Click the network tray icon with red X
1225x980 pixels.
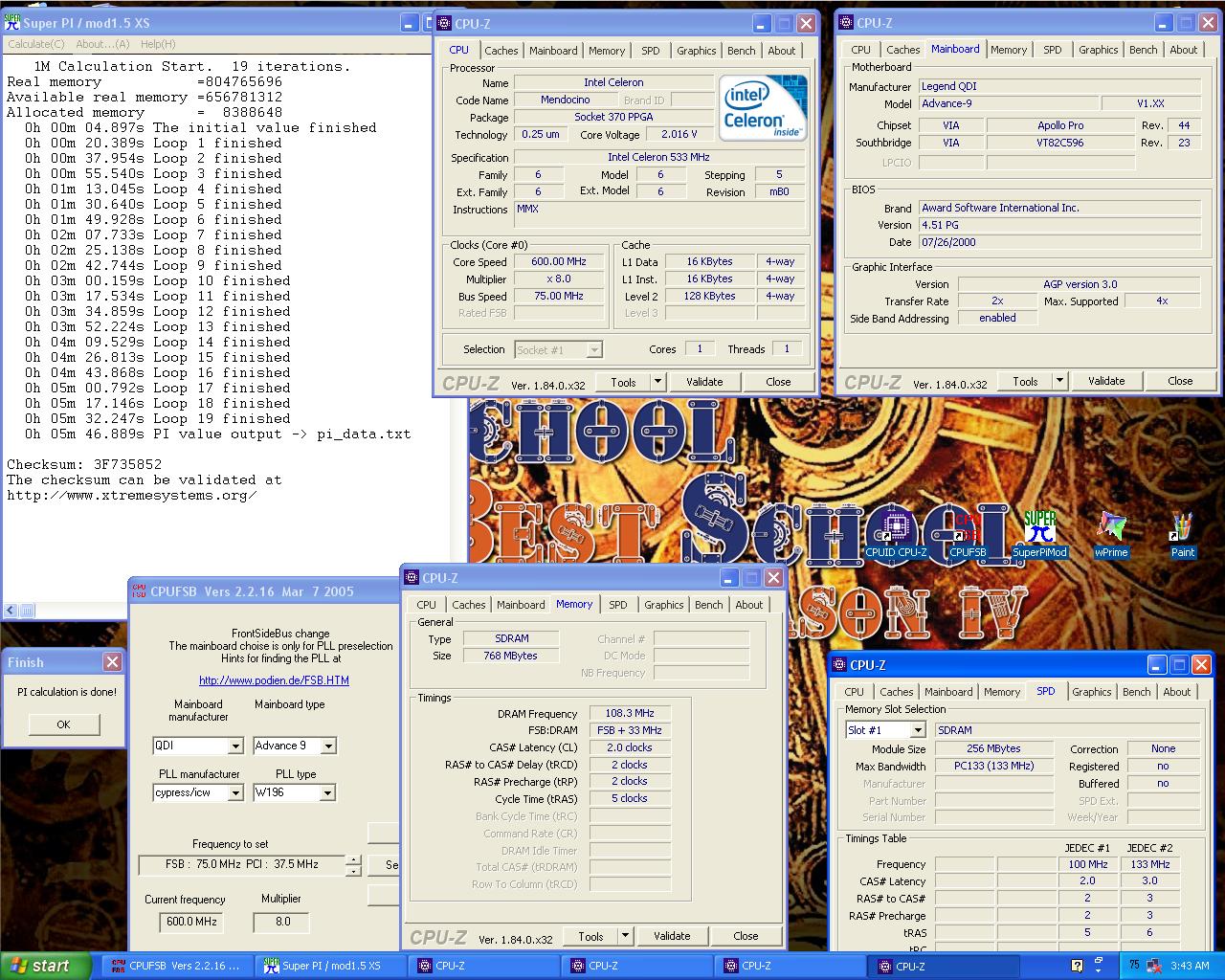[1154, 966]
